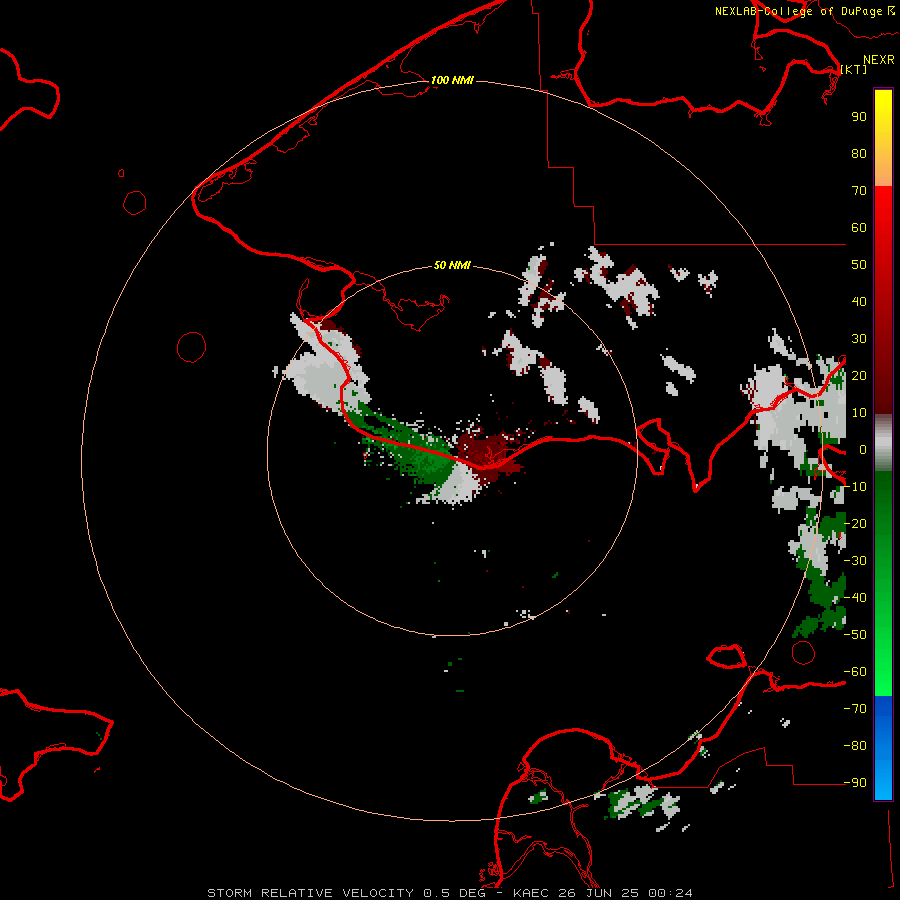Pick the blue bottom segment of color bar
The height and width of the screenshot is (900, 900).
883,748
